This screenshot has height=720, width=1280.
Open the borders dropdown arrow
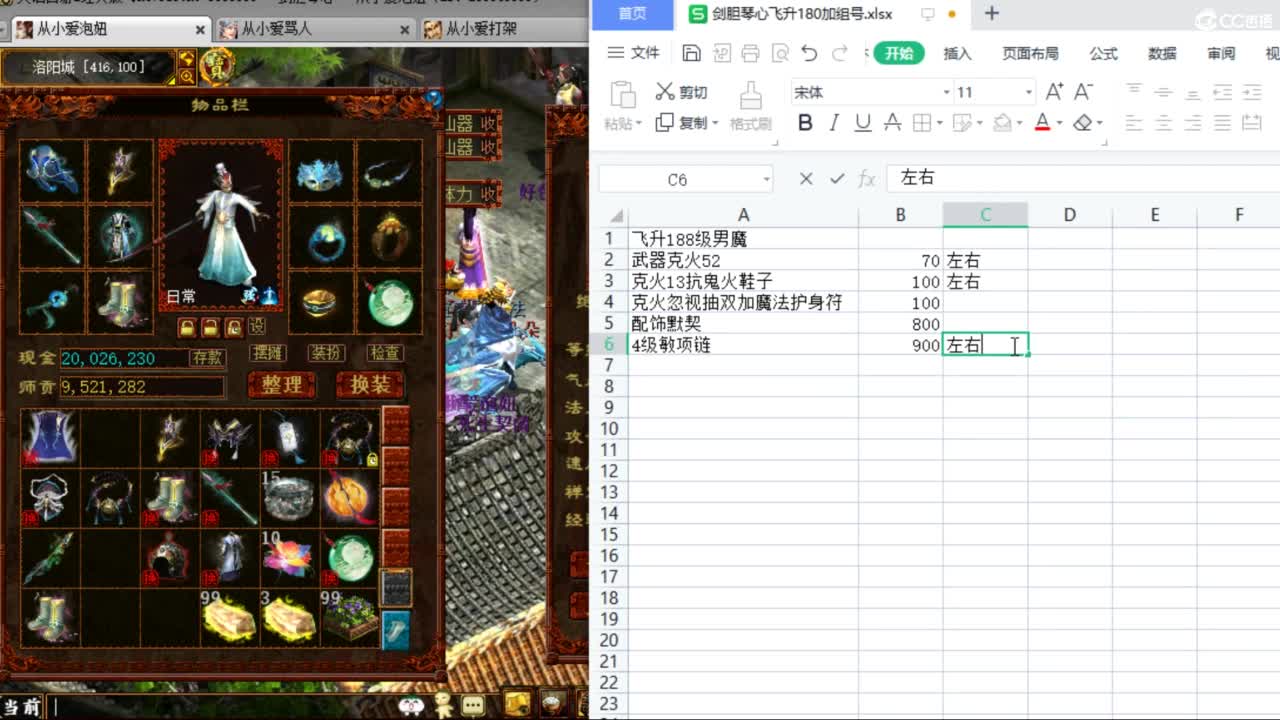click(939, 123)
